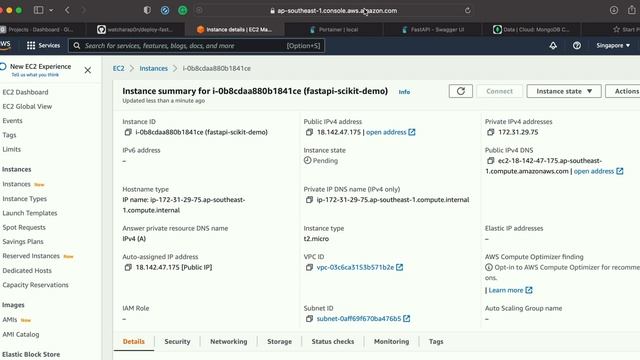Switch to the Tags tab

click(x=436, y=342)
